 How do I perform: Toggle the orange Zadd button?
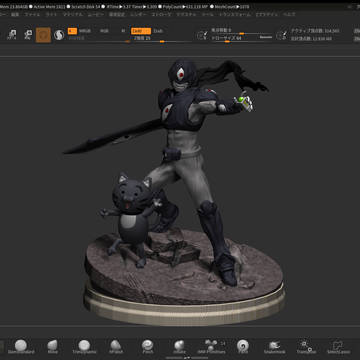click(x=141, y=31)
